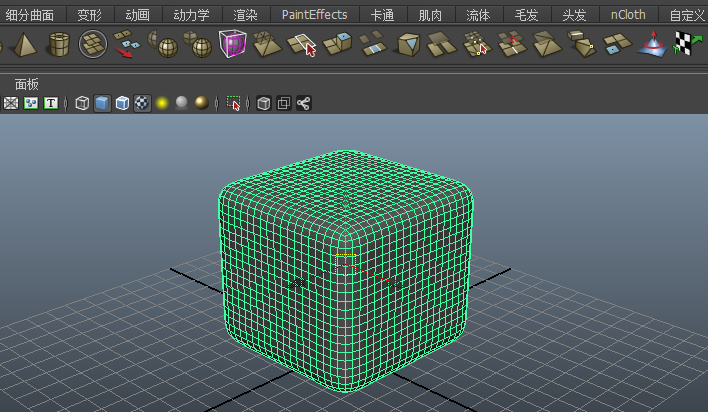This screenshot has height=412, width=708.
Task: Select the sculpt geometry tool with red arrow
Action: 303,44
